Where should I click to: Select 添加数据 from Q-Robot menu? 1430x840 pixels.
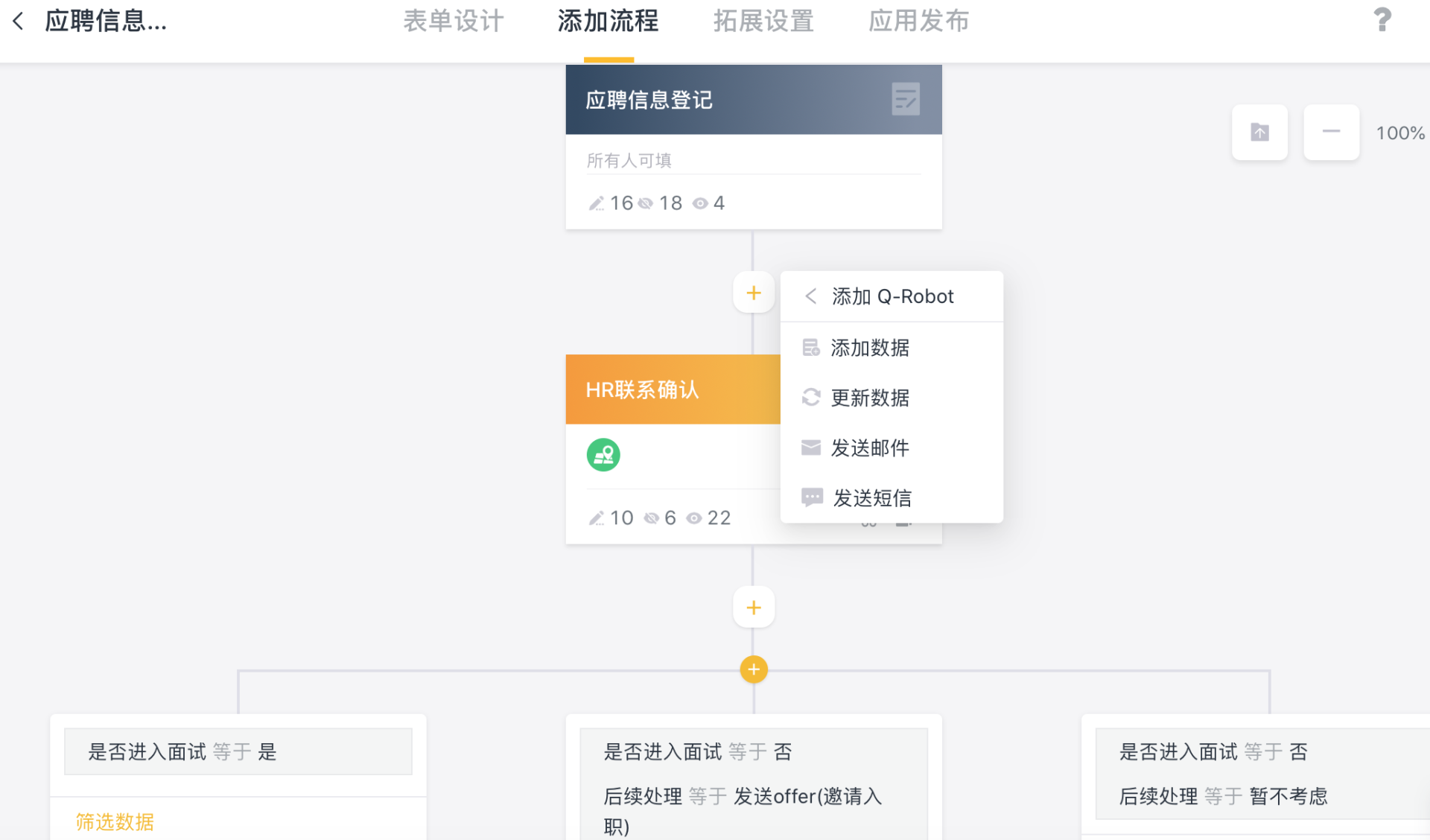click(869, 348)
